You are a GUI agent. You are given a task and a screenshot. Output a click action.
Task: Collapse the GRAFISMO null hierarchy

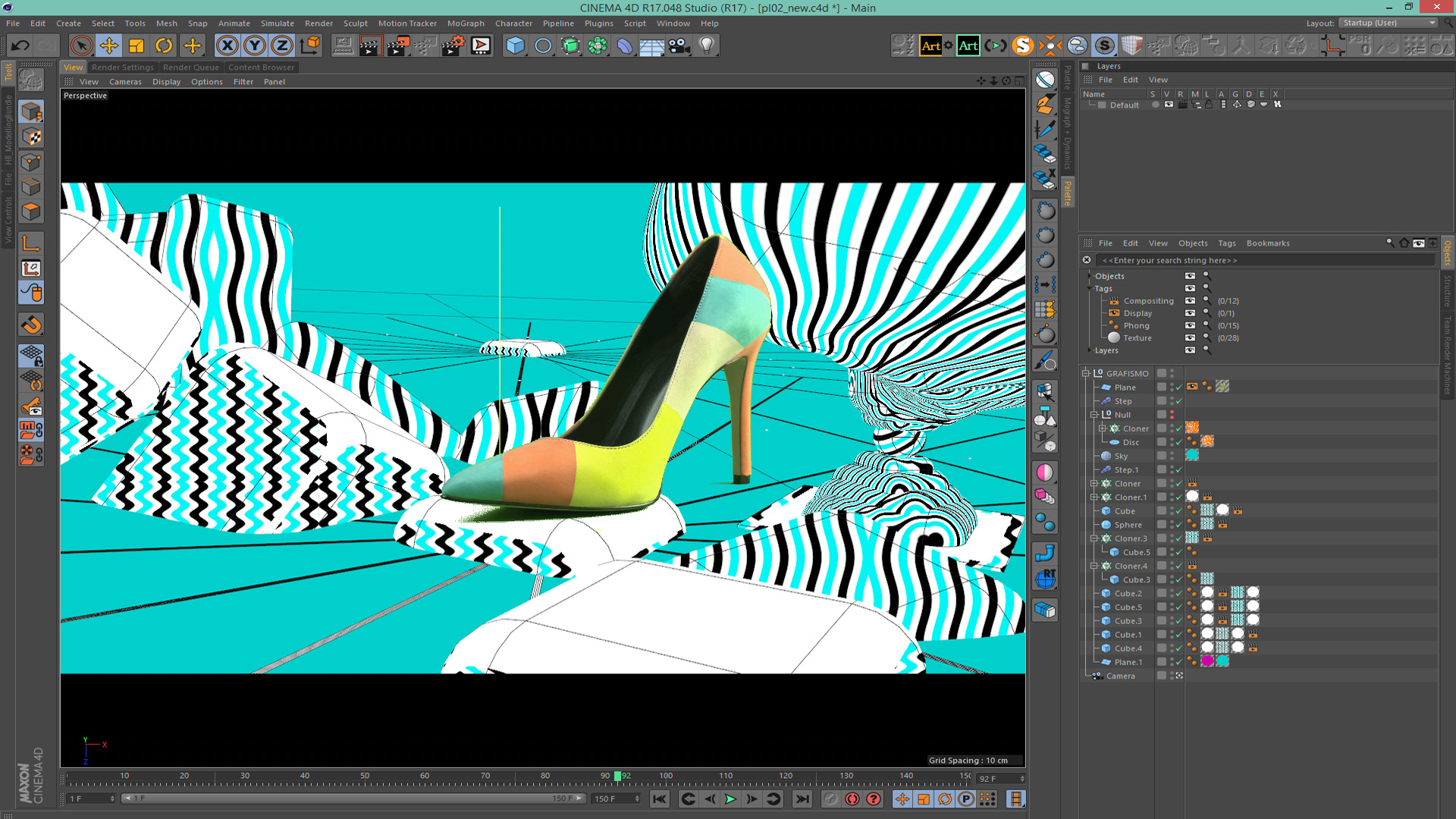[1086, 373]
